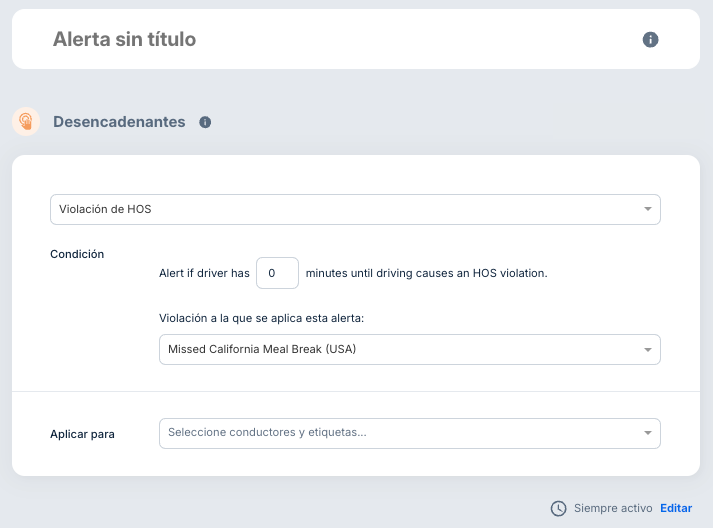The width and height of the screenshot is (713, 528).
Task: Click the "Alert if driver has" text
Action: pos(204,273)
